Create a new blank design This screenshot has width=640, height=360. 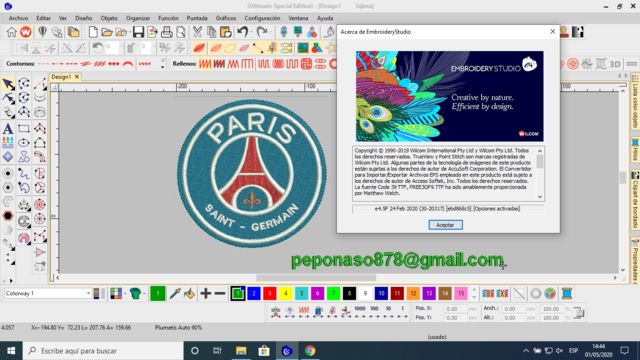click(x=93, y=32)
